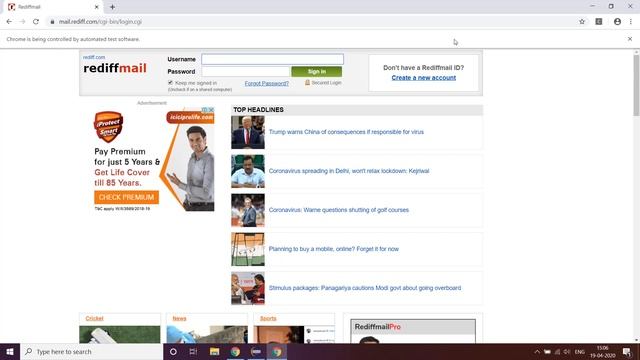Click the Type here to search taskbar box
The height and width of the screenshot is (360, 640).
point(91,351)
